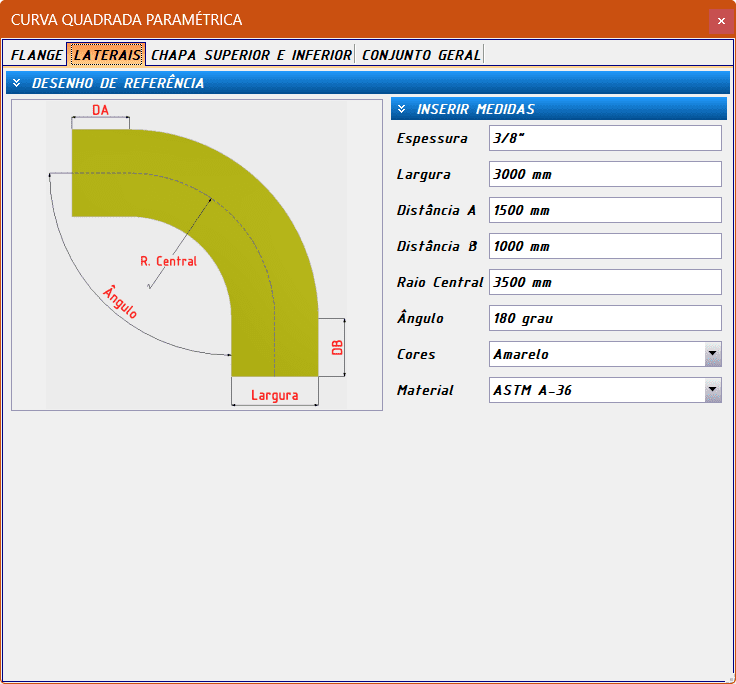Viewport: 736px width, 684px height.
Task: Click the Largura field showing 3000 mm
Action: click(x=605, y=174)
